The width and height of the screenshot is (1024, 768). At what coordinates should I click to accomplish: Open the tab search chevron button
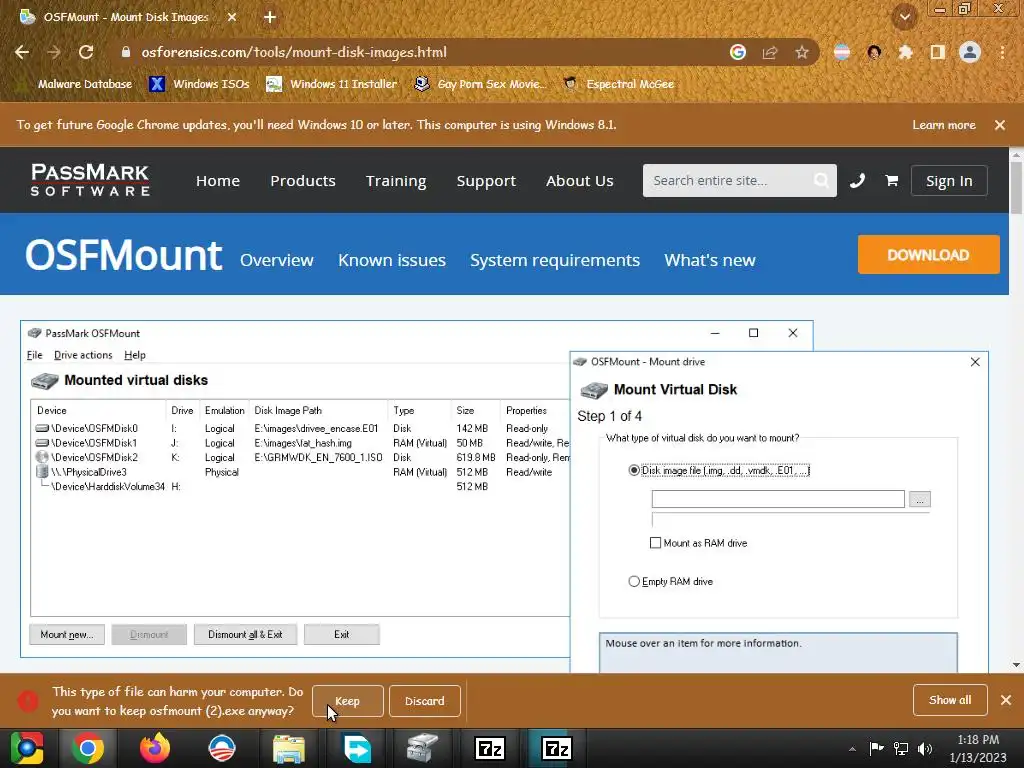(x=904, y=17)
